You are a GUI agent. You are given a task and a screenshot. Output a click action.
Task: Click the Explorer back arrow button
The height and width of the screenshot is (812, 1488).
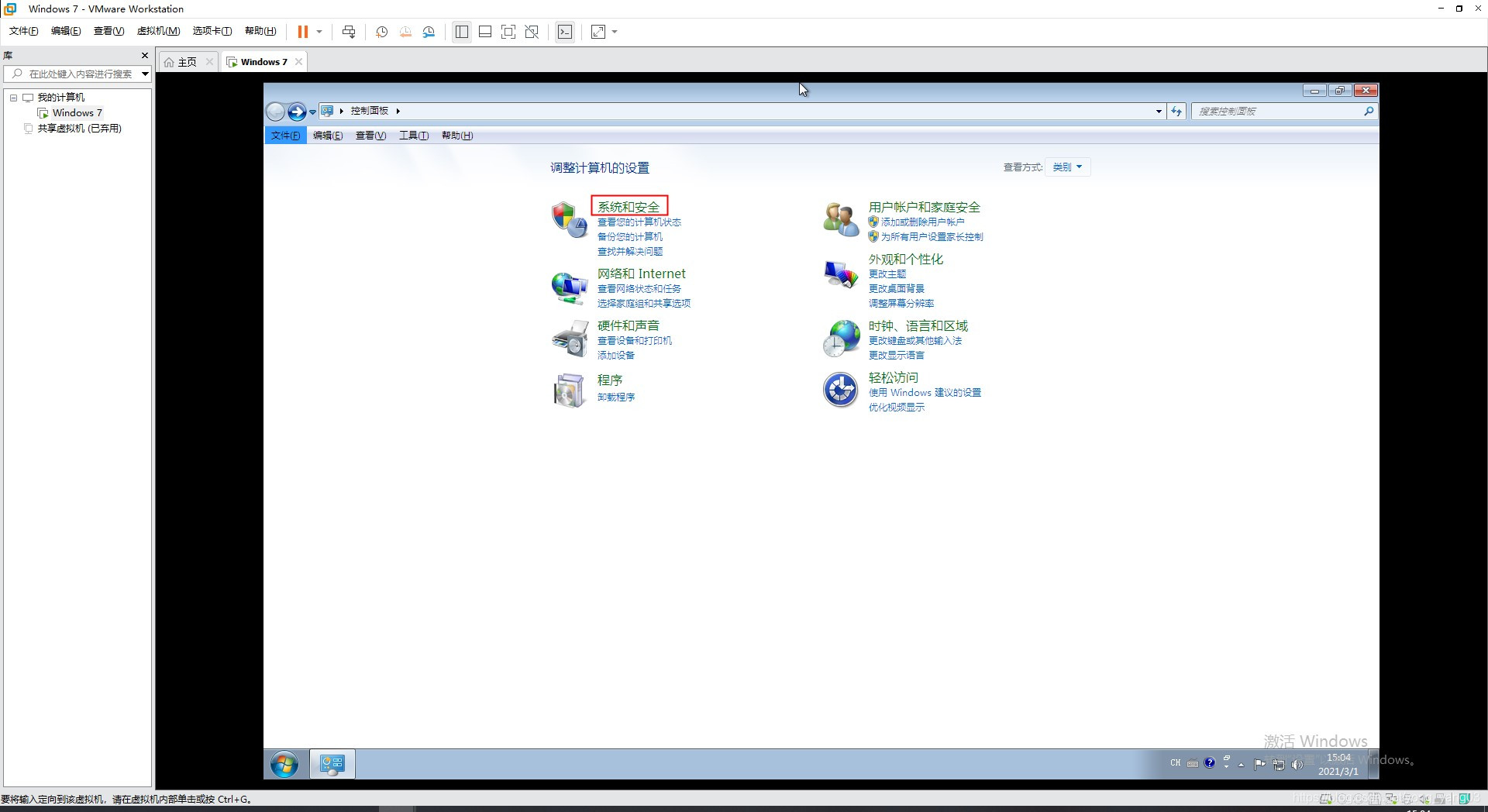pos(275,112)
